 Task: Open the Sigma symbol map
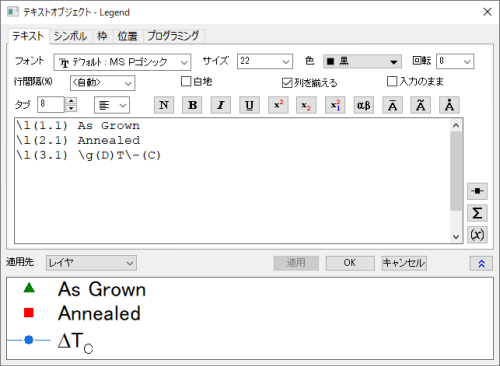coord(477,213)
